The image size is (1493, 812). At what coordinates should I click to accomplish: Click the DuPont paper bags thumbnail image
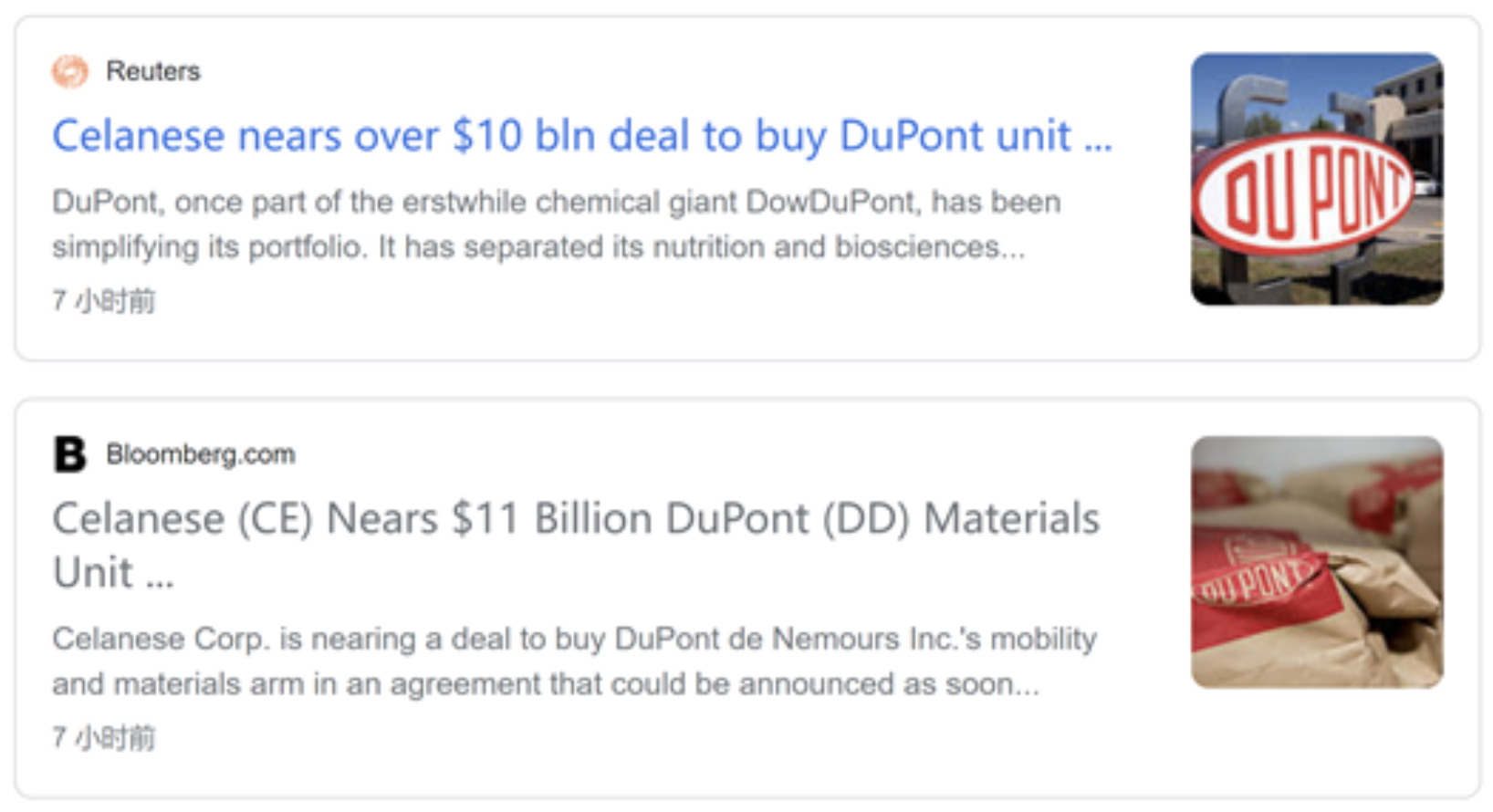tap(1317, 562)
